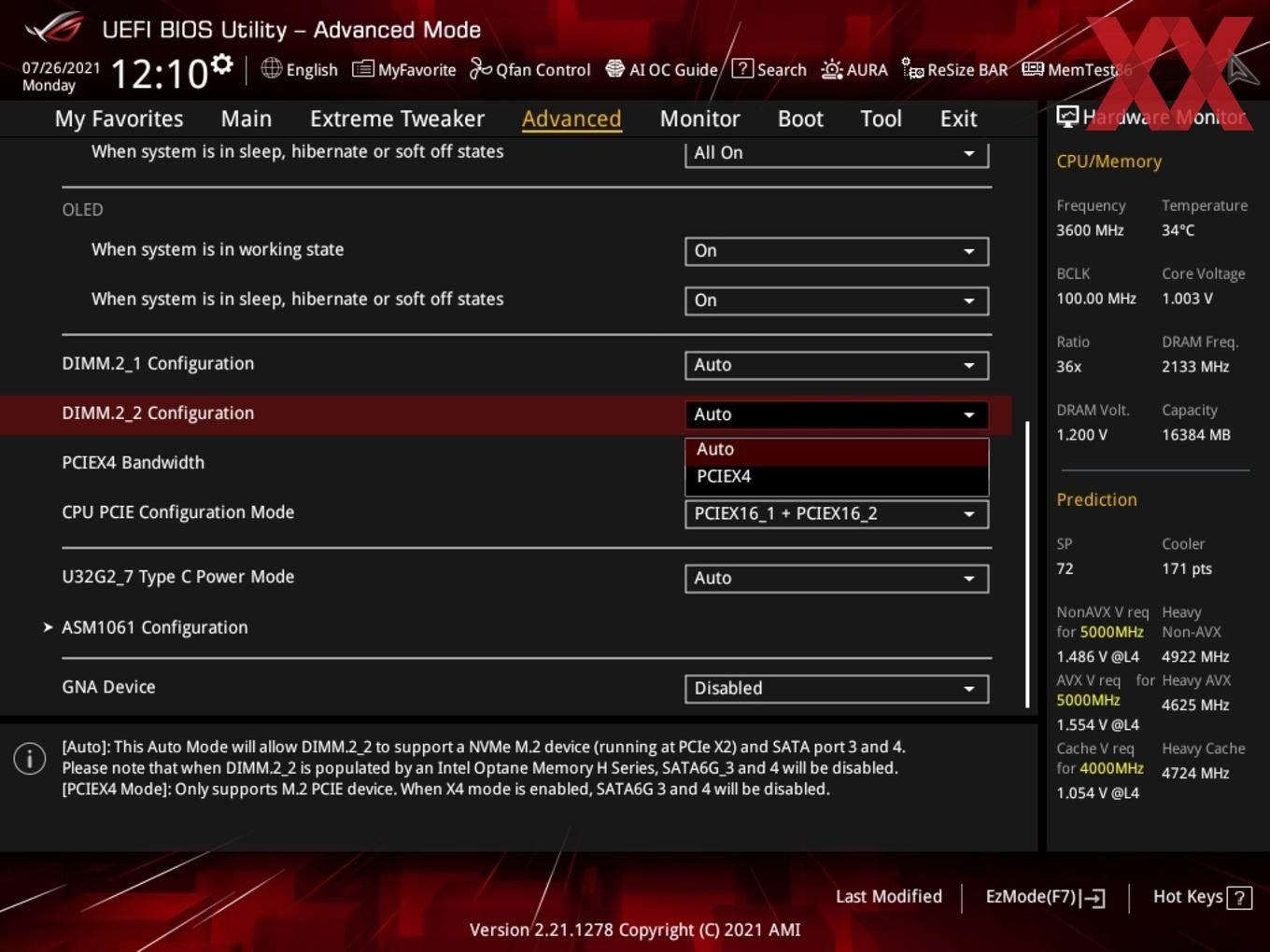Viewport: 1270px width, 952px height.
Task: Click the 3600 MHz frequency value
Action: coord(1090,231)
